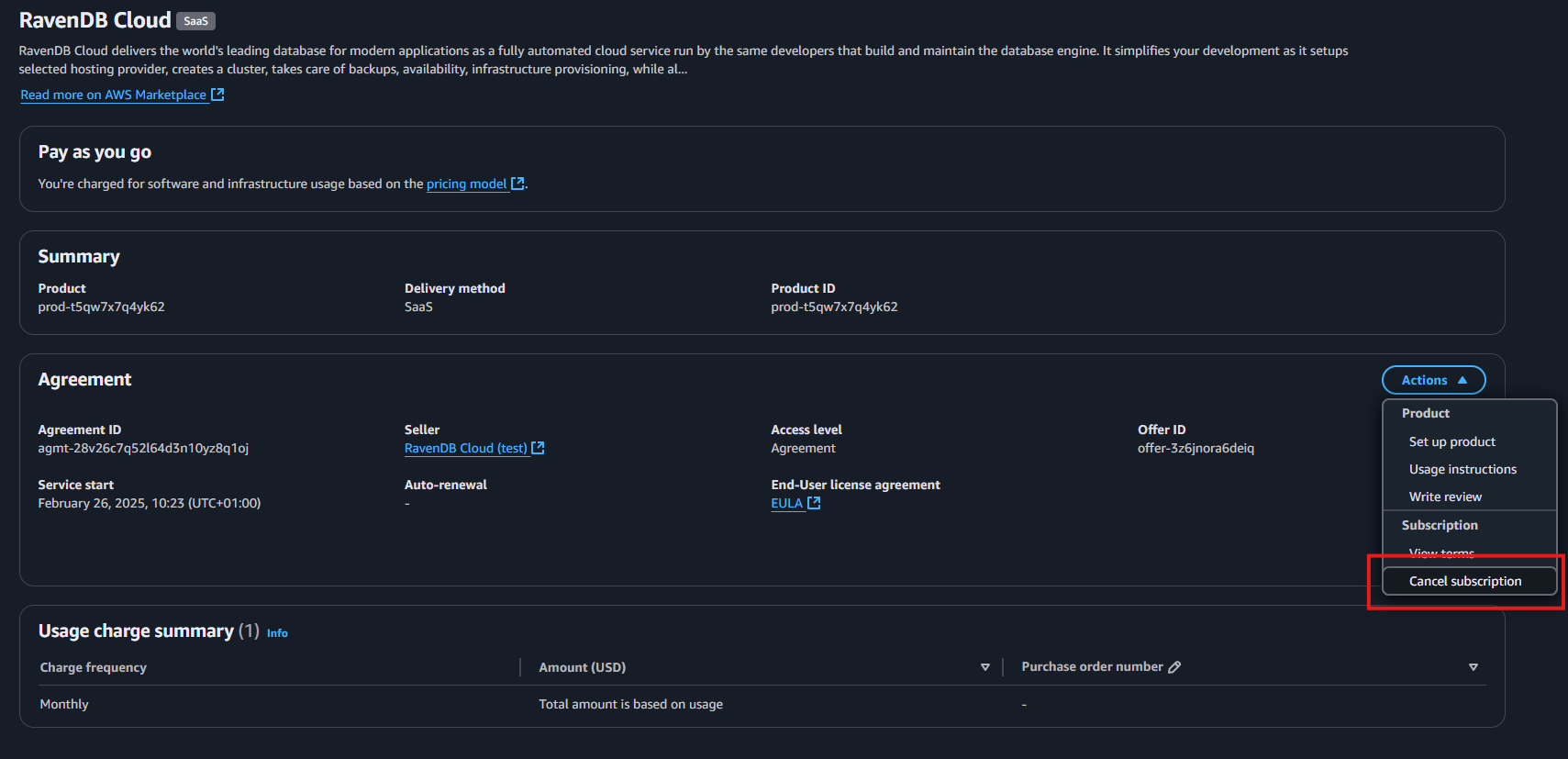Click the Agreement access level value
The height and width of the screenshot is (759, 1568).
coord(803,448)
